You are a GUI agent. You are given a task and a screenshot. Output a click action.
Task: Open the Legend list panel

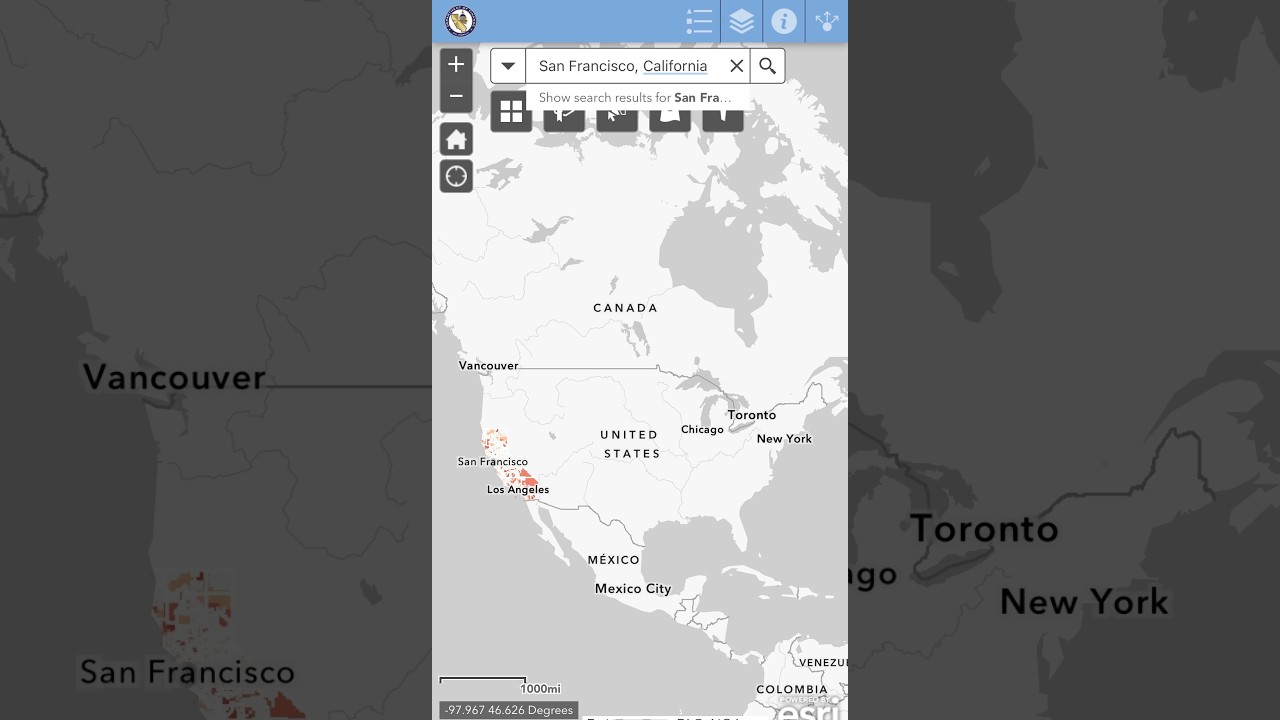(x=699, y=21)
